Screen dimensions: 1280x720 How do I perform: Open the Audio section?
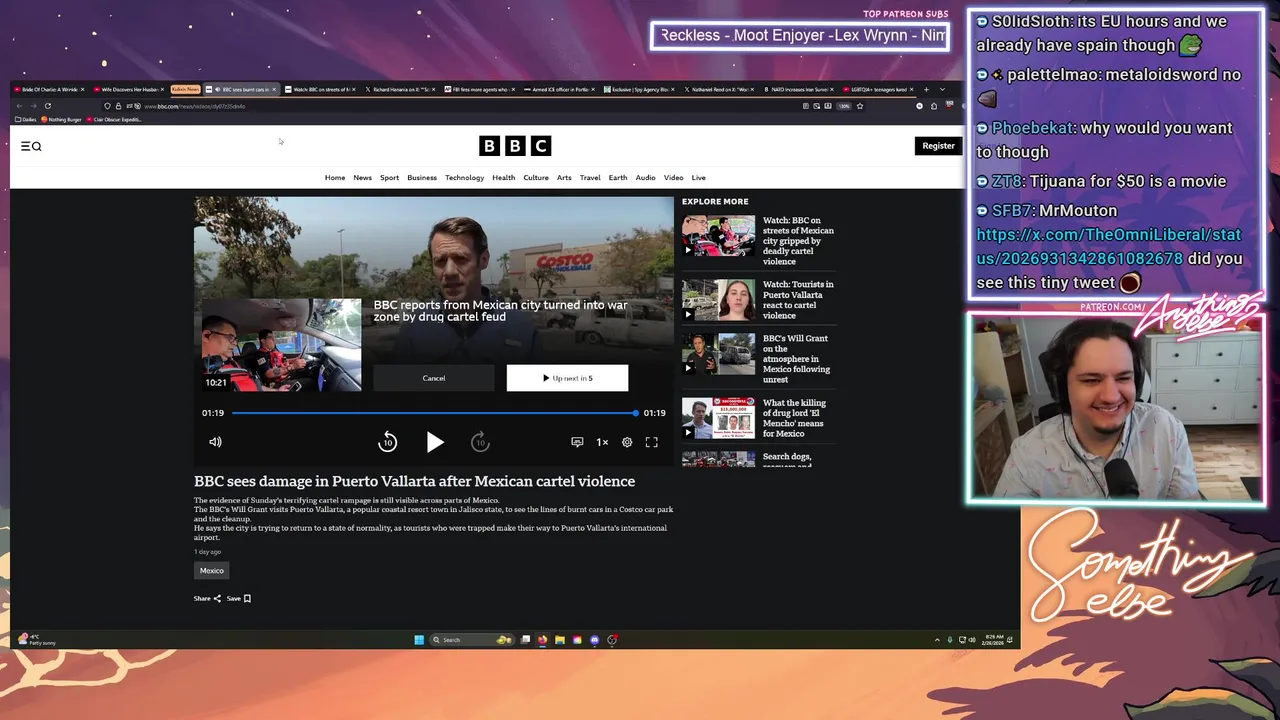click(x=645, y=178)
